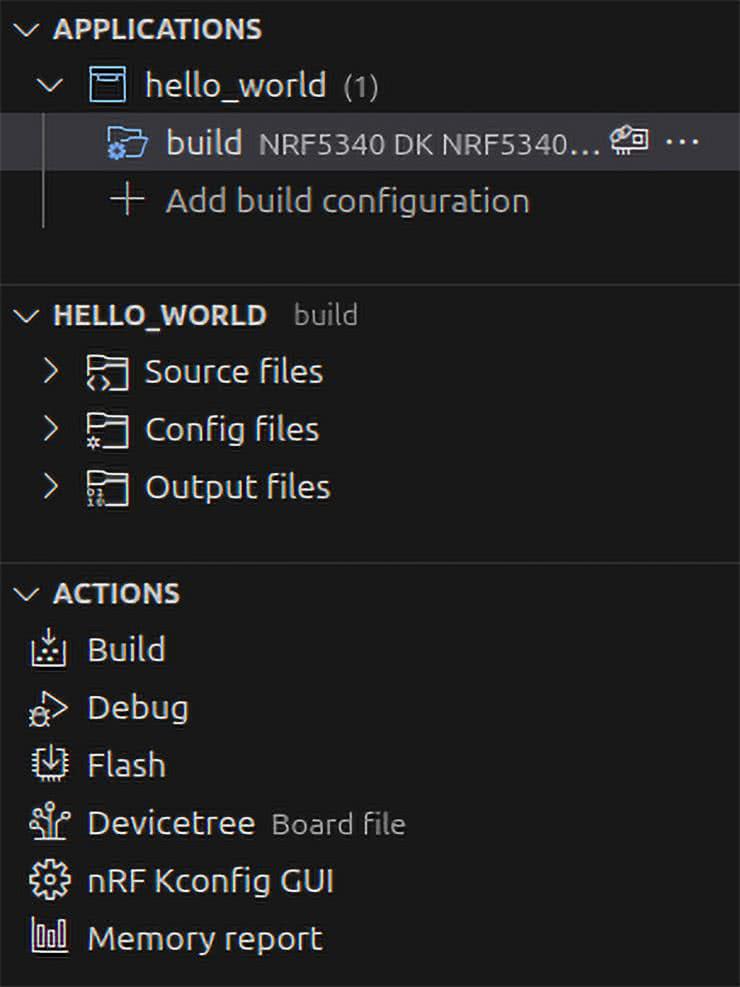Click Add build configuration

pyautogui.click(x=346, y=201)
